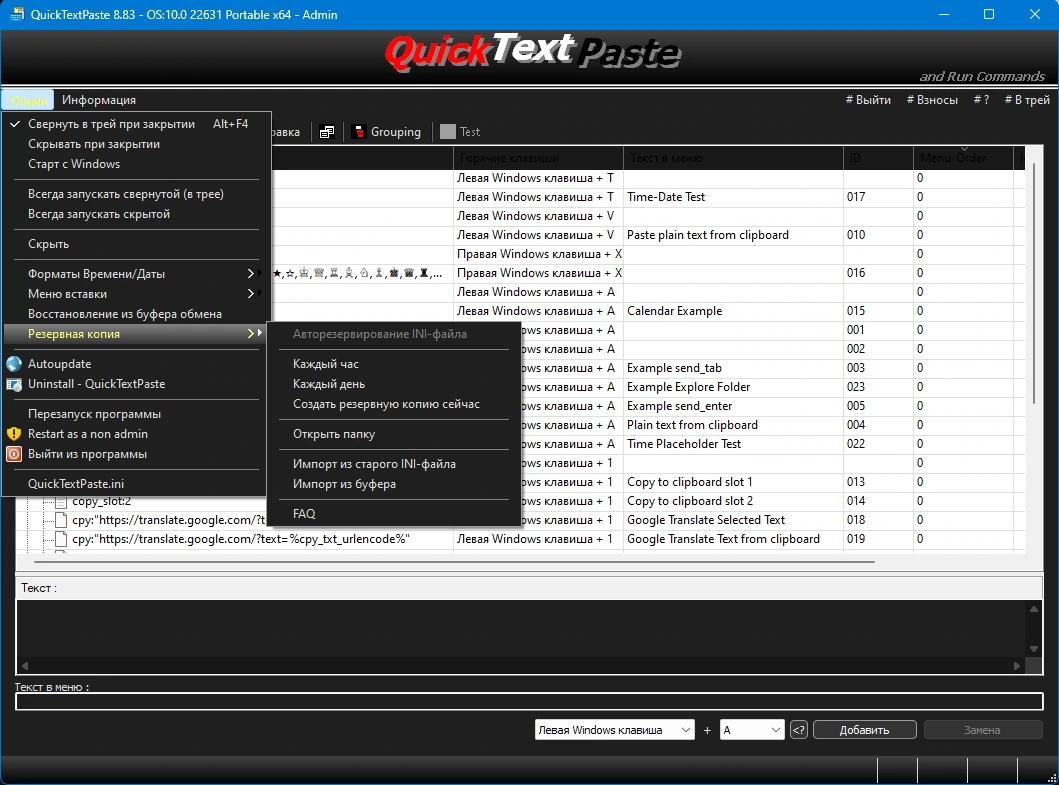Toggle Скрывать при закрытии option

135,144
